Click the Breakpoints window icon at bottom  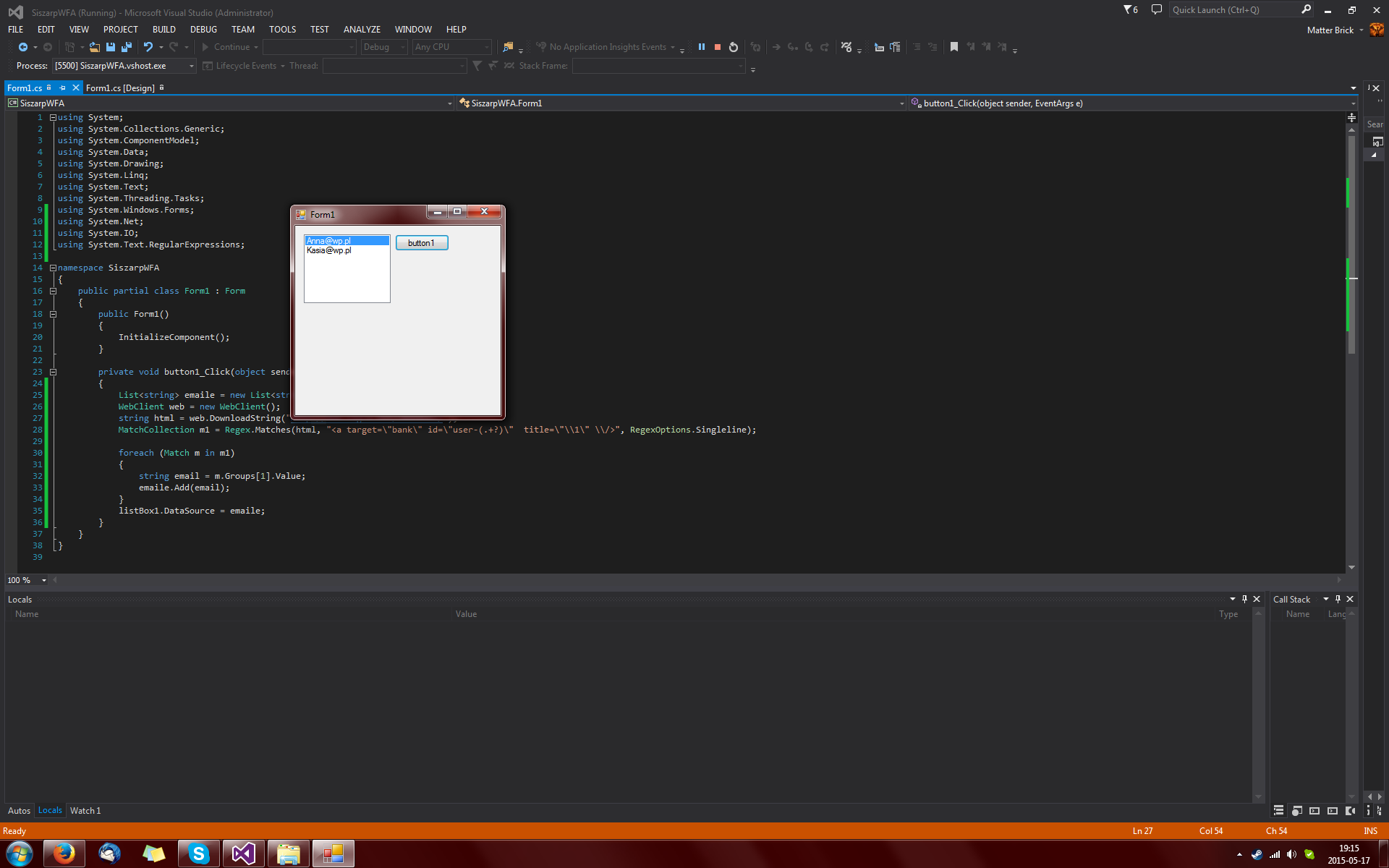(x=1296, y=811)
